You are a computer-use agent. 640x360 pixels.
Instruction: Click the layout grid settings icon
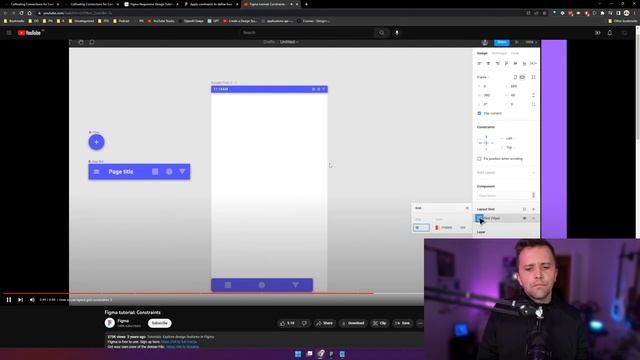[x=479, y=218]
